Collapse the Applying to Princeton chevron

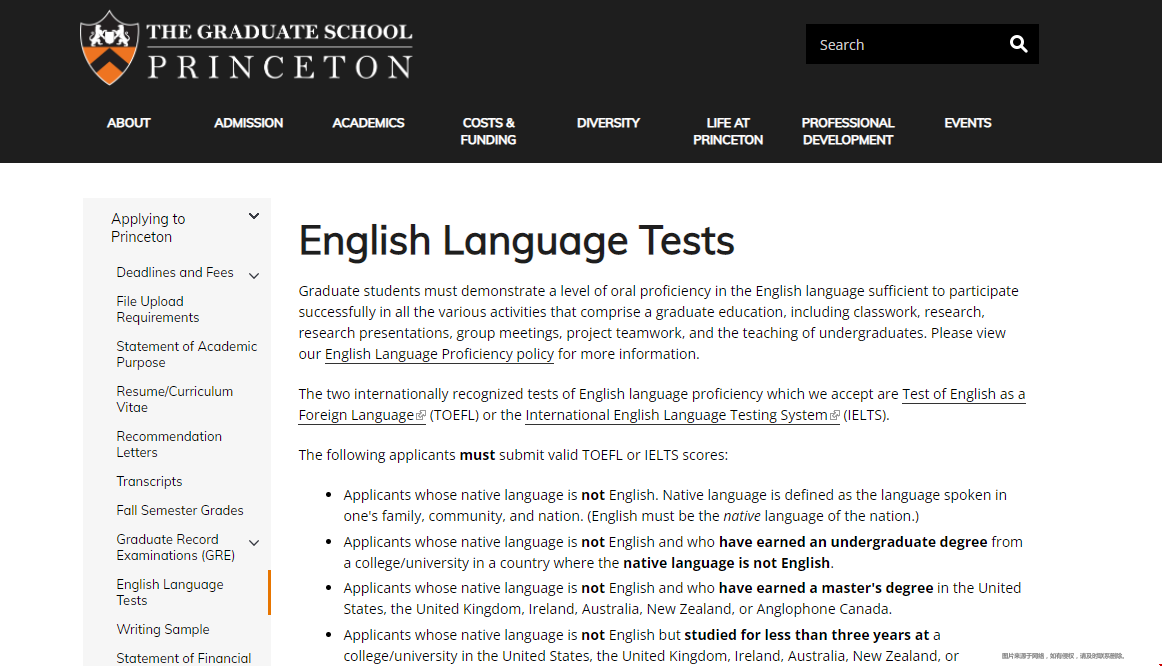[254, 216]
